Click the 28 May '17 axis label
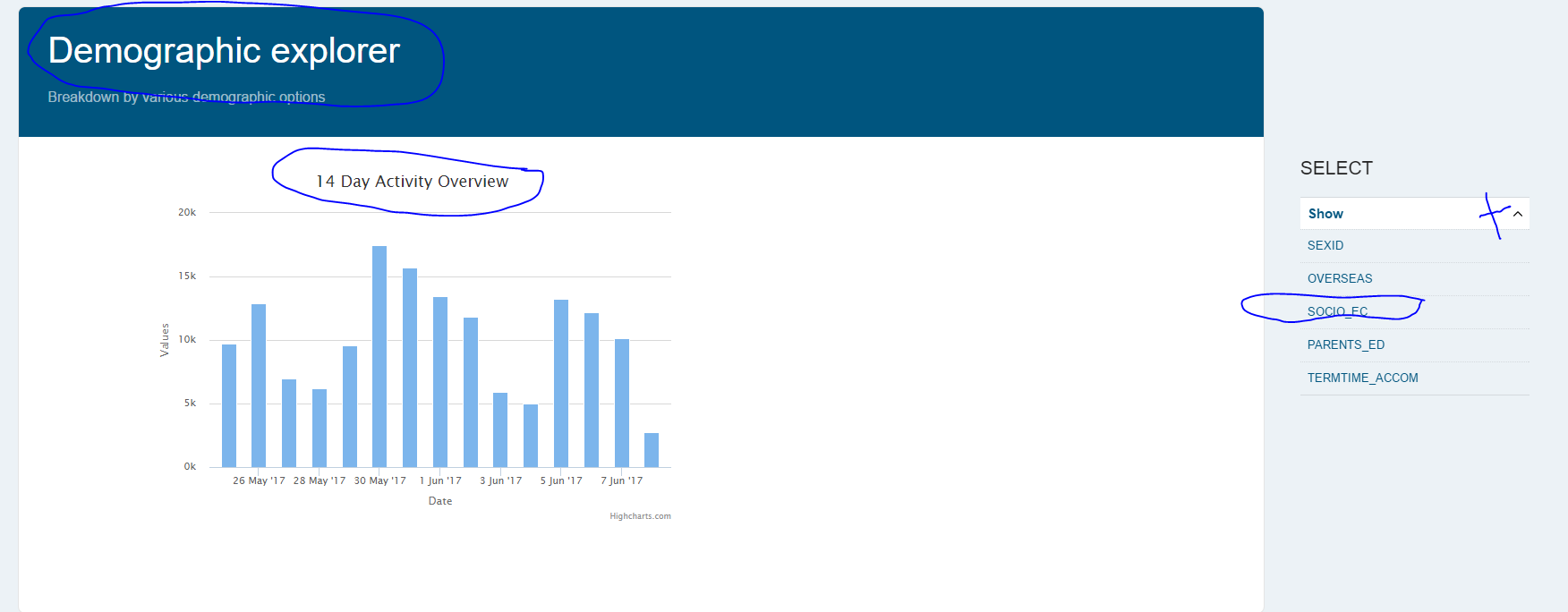The height and width of the screenshot is (612, 1568). tap(320, 480)
